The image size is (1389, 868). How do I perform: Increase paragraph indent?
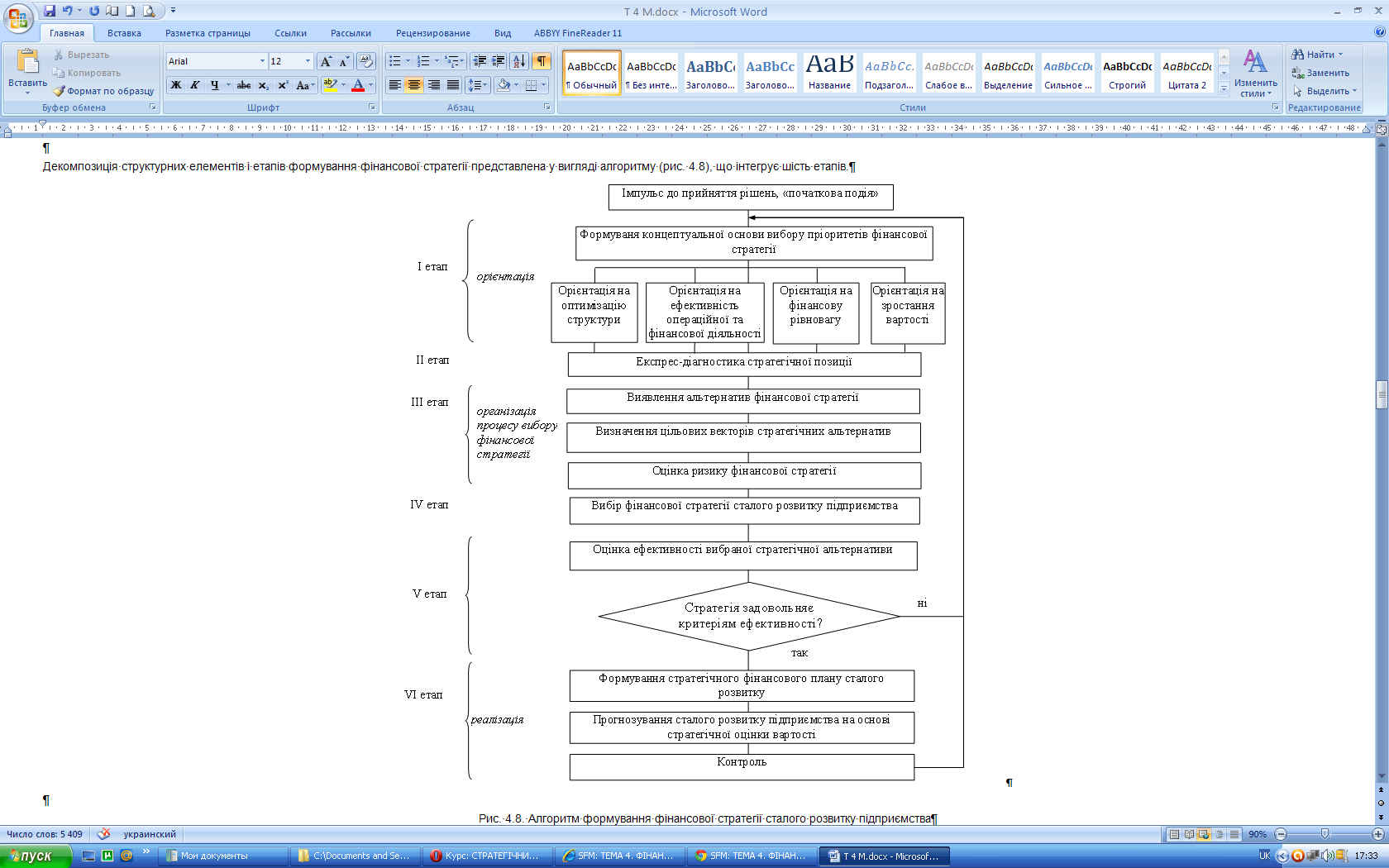coord(499,61)
